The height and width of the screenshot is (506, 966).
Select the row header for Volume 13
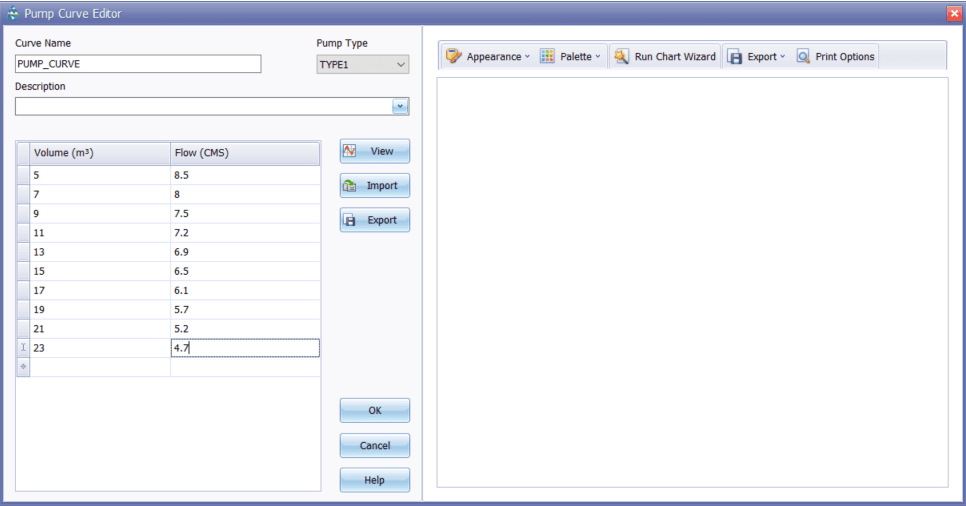(x=23, y=252)
